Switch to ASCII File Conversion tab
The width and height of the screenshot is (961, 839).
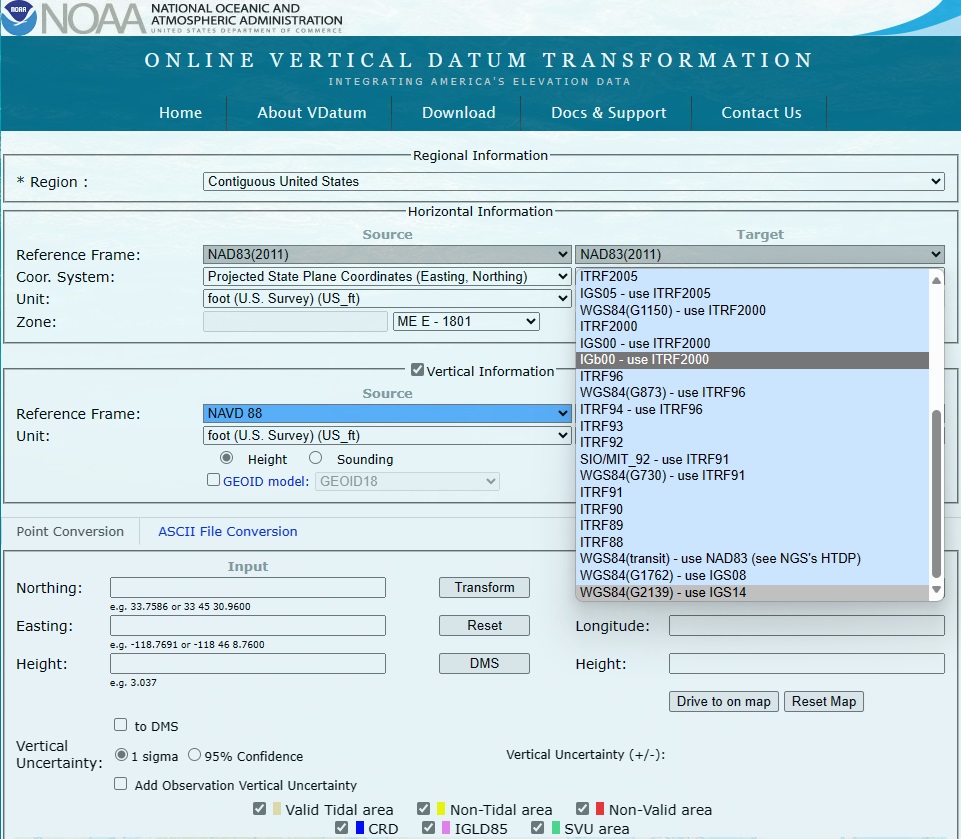point(227,531)
